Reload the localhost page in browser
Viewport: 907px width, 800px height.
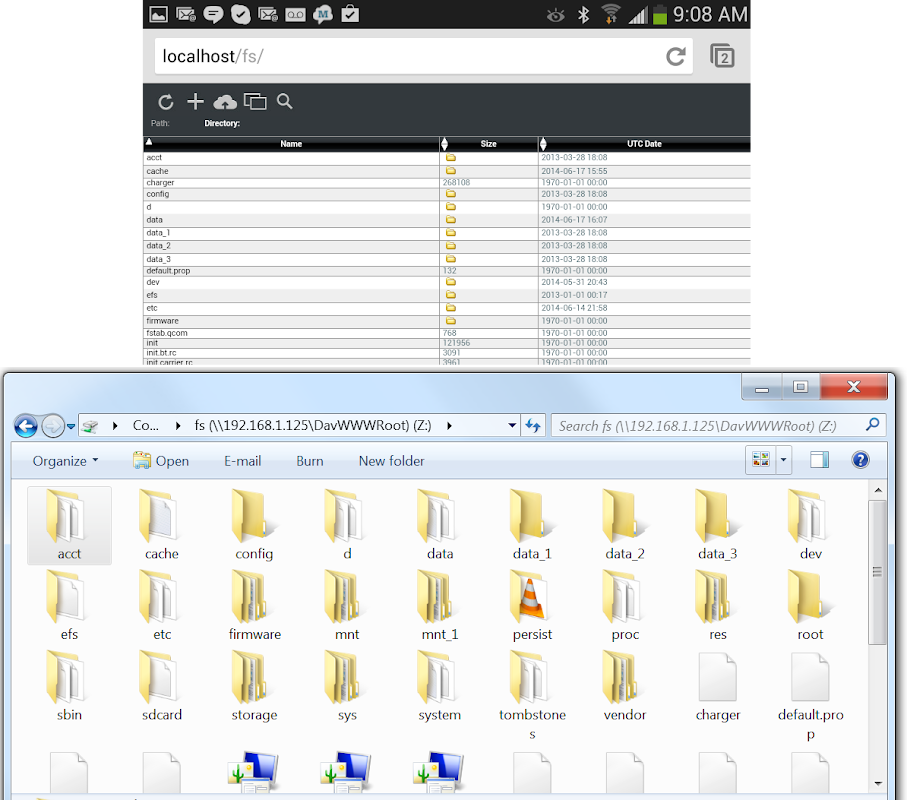click(676, 57)
